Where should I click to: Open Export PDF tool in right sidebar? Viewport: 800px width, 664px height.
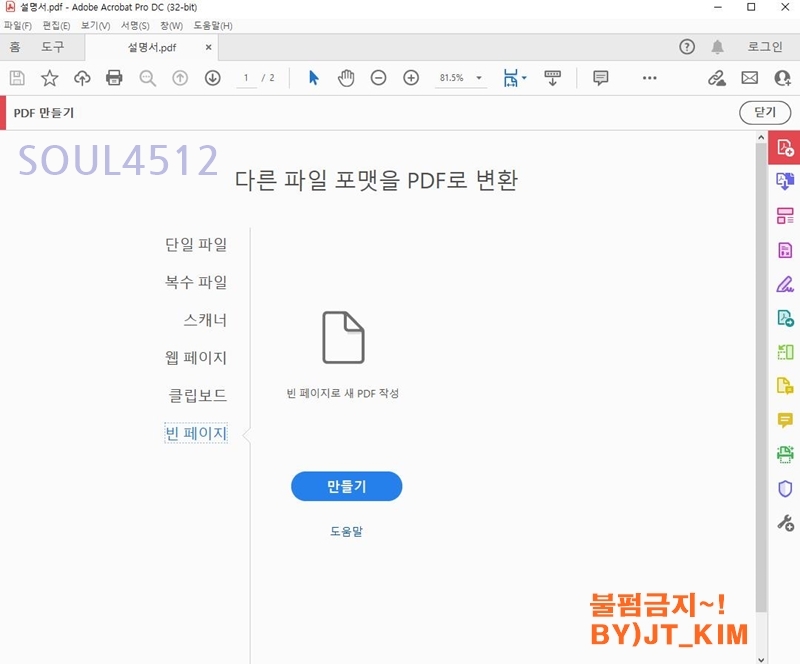(x=785, y=318)
